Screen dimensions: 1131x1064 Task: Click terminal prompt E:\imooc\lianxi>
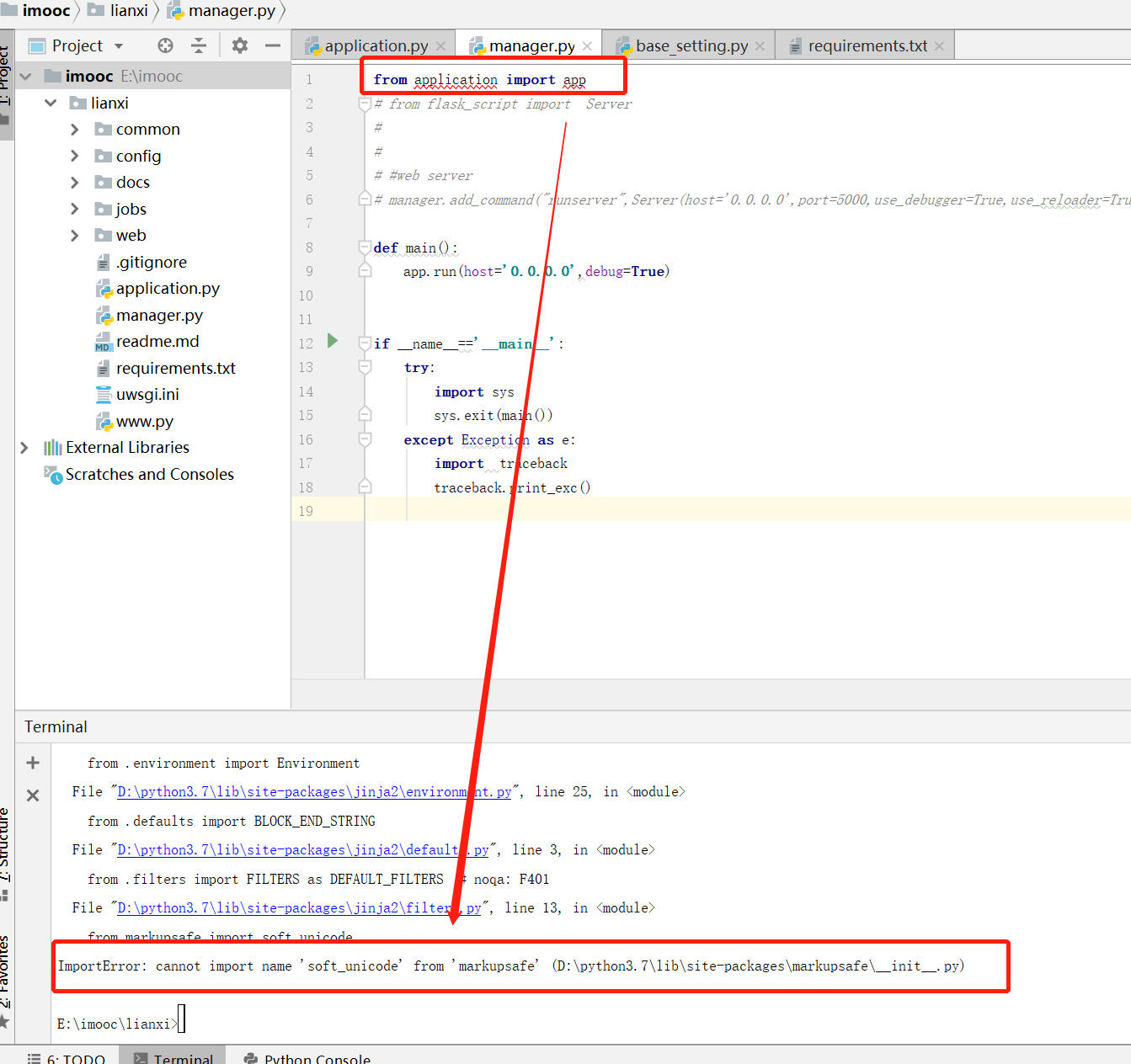pyautogui.click(x=117, y=1024)
